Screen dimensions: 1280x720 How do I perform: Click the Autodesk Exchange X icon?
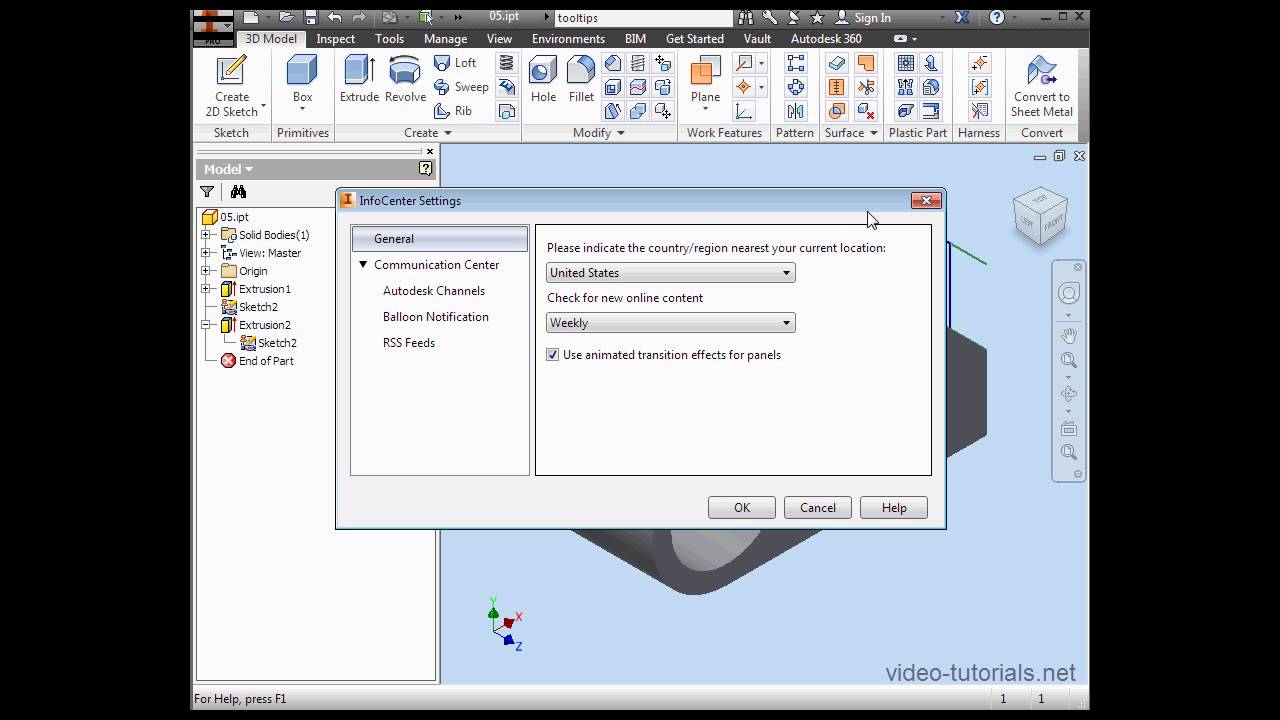tap(962, 17)
